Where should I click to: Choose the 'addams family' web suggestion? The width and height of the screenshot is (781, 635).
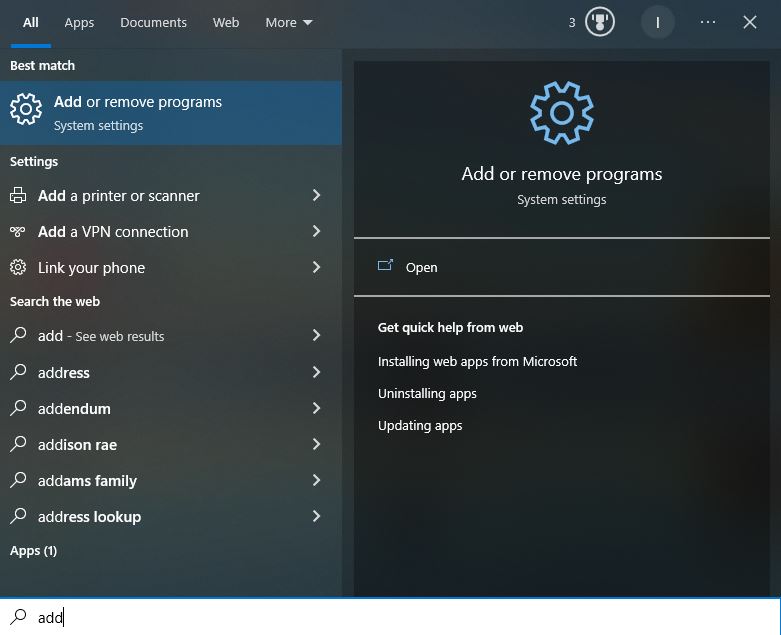pos(171,480)
